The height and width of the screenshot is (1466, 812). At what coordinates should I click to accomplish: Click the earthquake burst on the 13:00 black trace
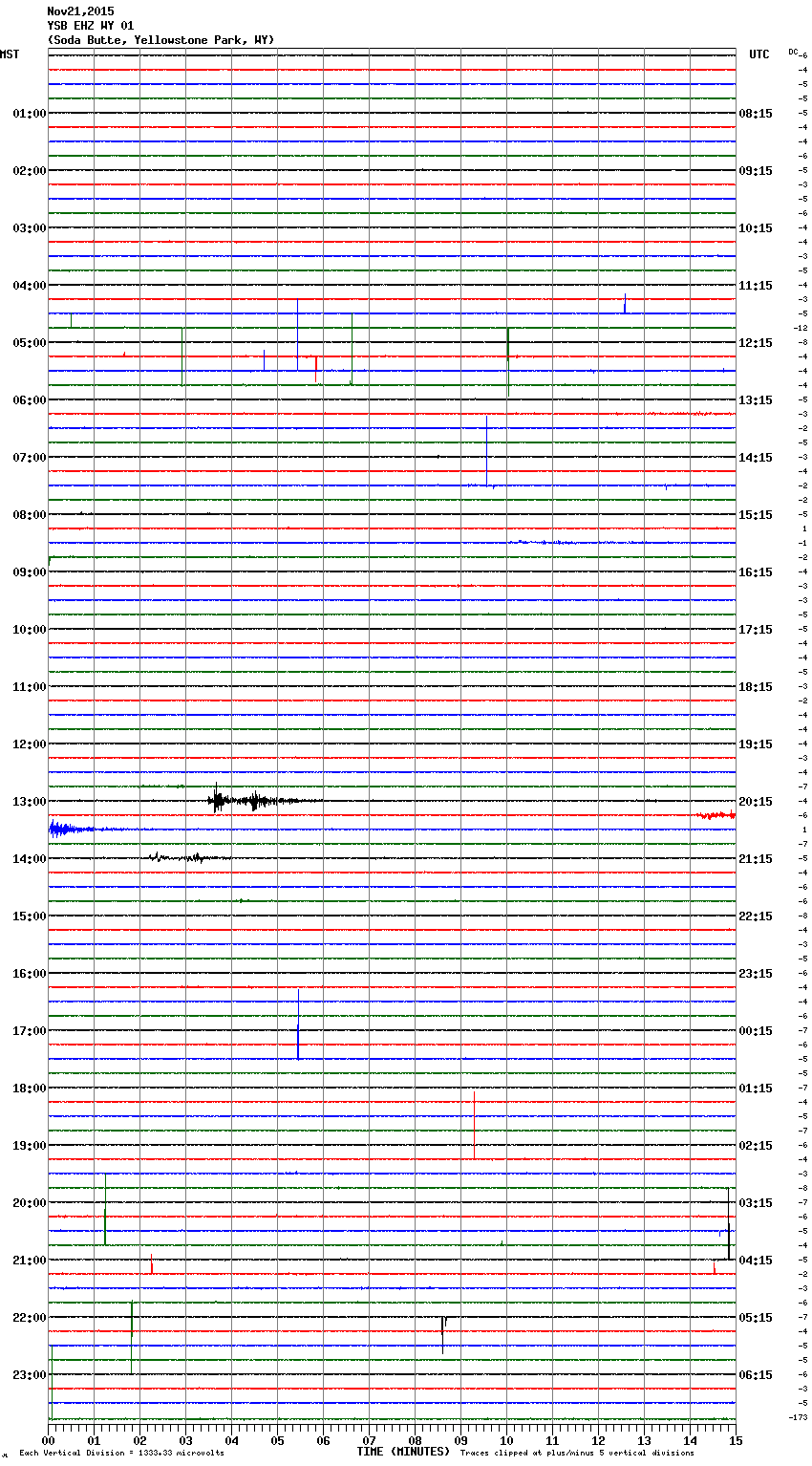coord(263,800)
